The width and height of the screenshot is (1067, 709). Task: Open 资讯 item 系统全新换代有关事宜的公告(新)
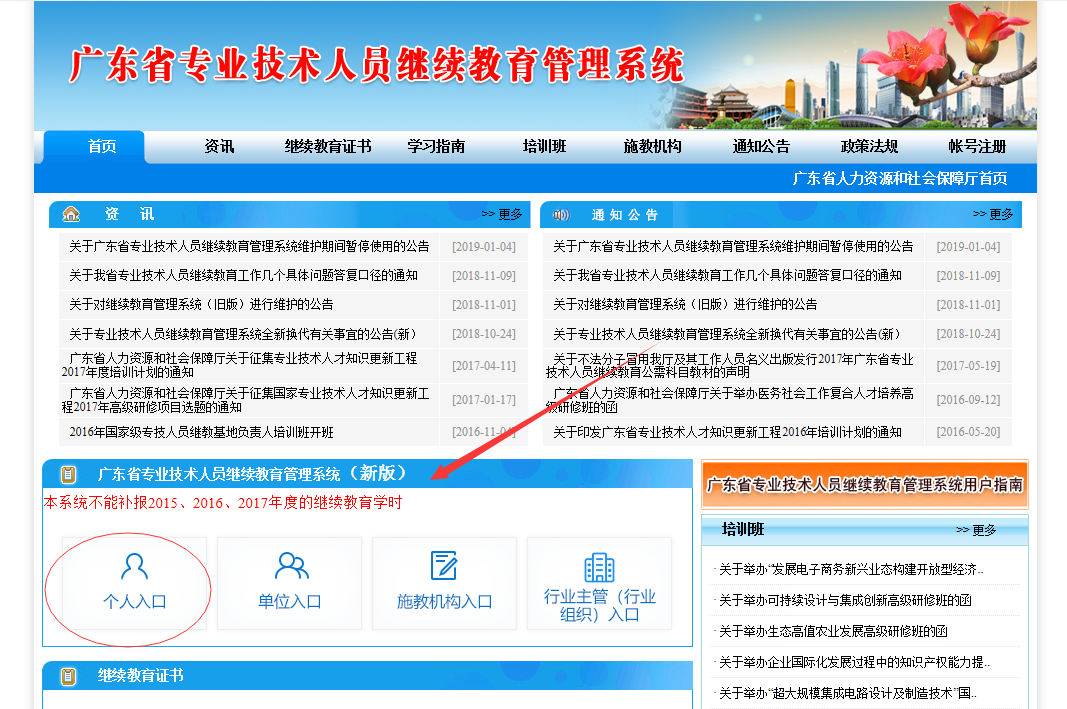point(242,334)
